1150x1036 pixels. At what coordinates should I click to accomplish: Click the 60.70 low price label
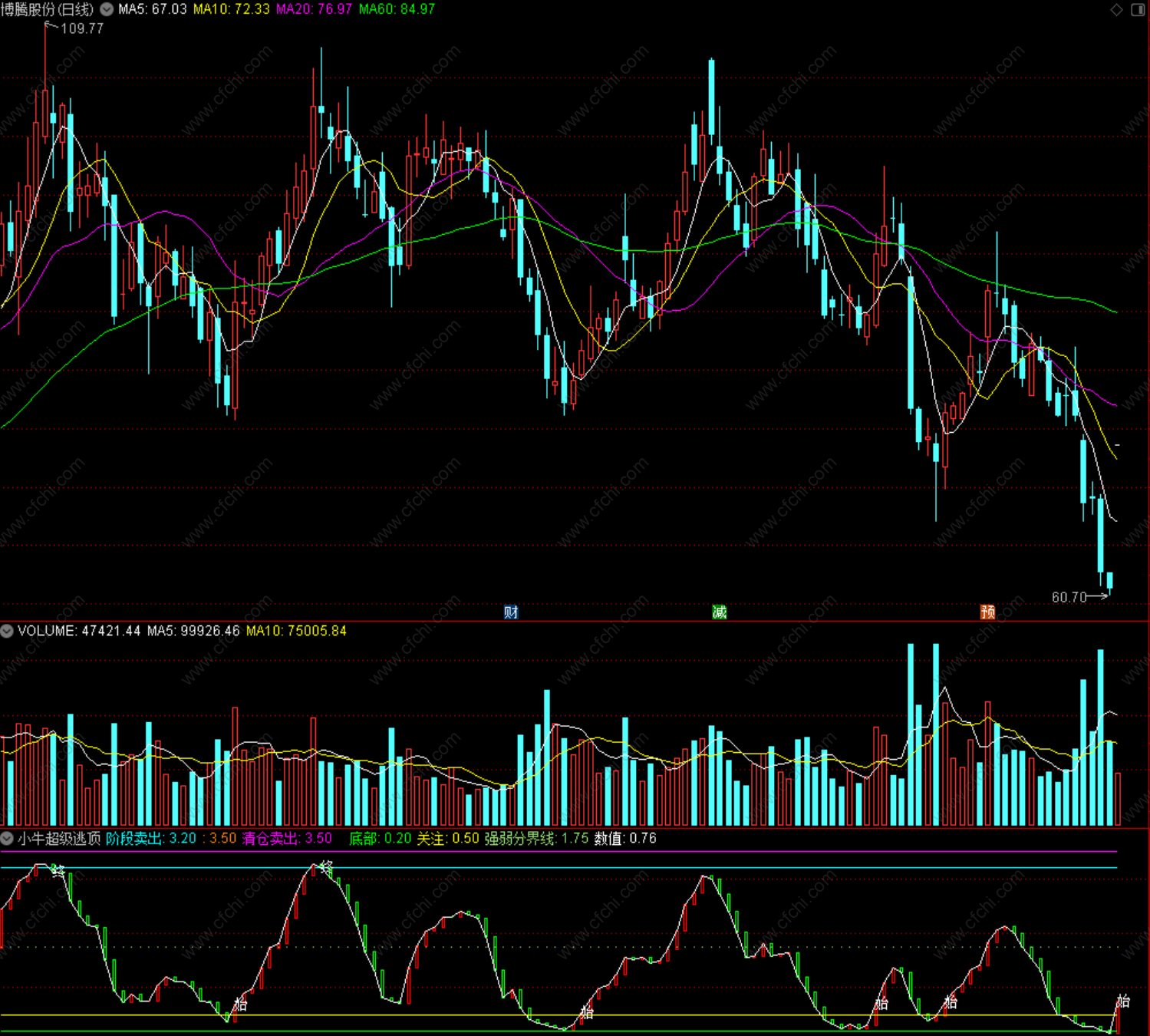pyautogui.click(x=1069, y=597)
